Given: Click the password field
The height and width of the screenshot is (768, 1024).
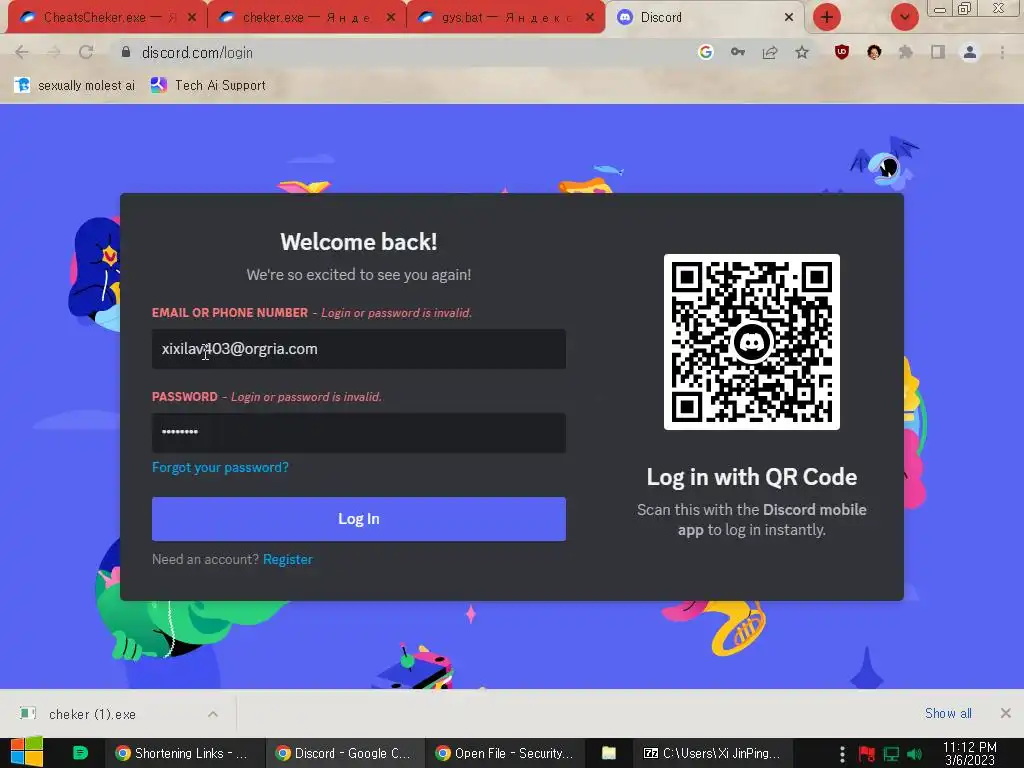Looking at the screenshot, I should 359,432.
